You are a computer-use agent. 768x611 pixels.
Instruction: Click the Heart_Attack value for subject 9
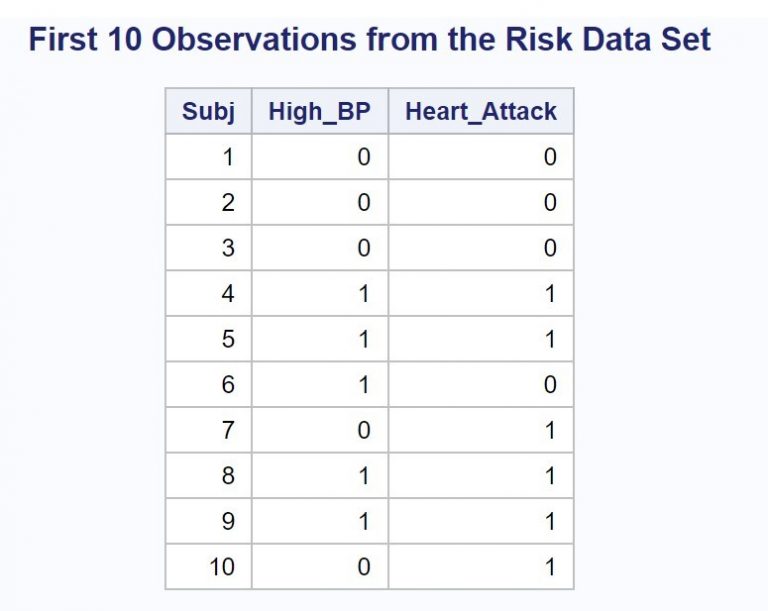coord(550,521)
